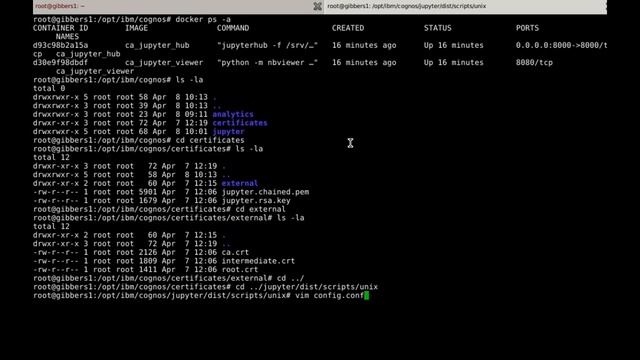This screenshot has height=360, width=640.
Task: Click the 'jupyterhub -f /srv/…' command entry
Action: click(x=267, y=45)
